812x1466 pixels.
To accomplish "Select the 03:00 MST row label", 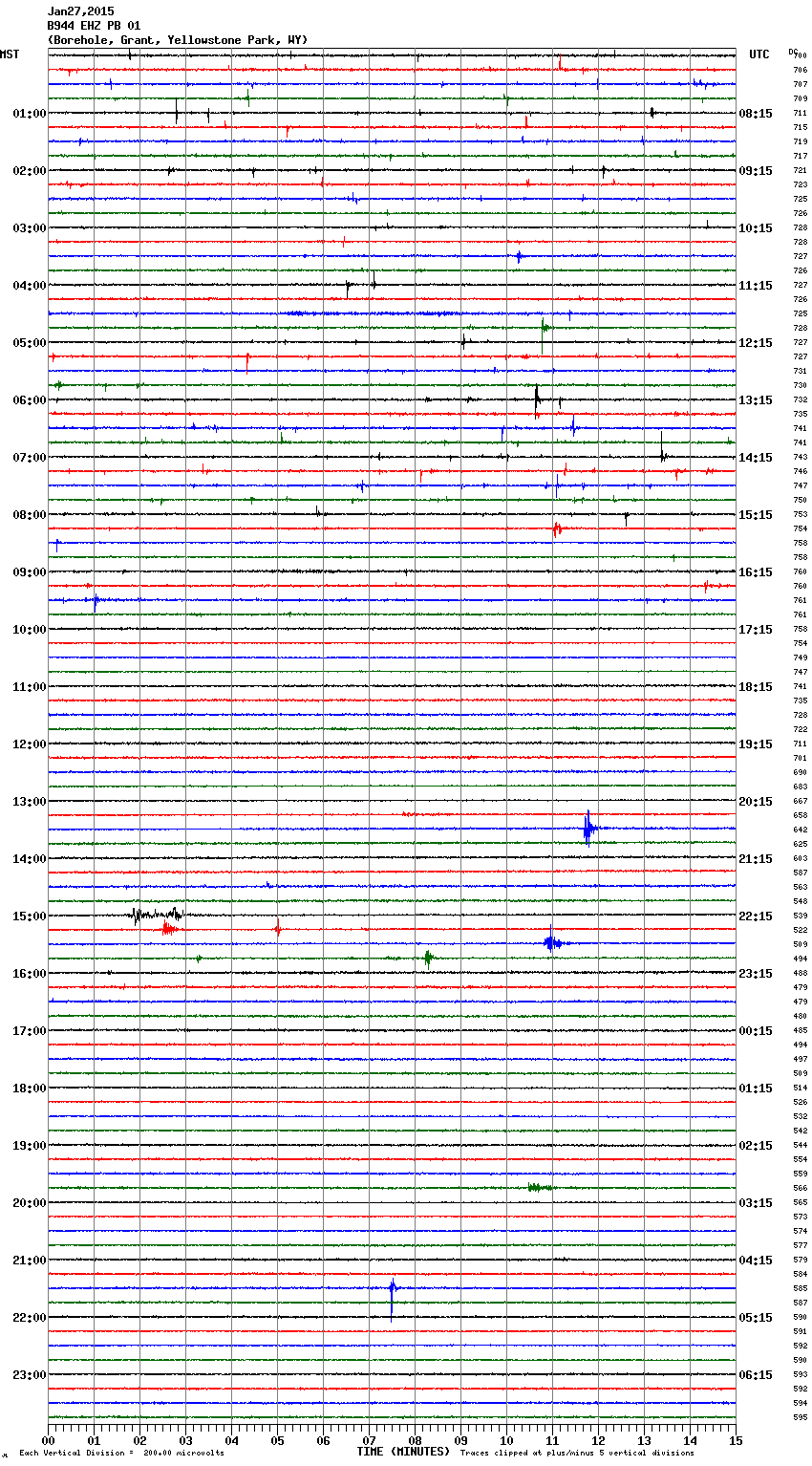I will point(29,228).
